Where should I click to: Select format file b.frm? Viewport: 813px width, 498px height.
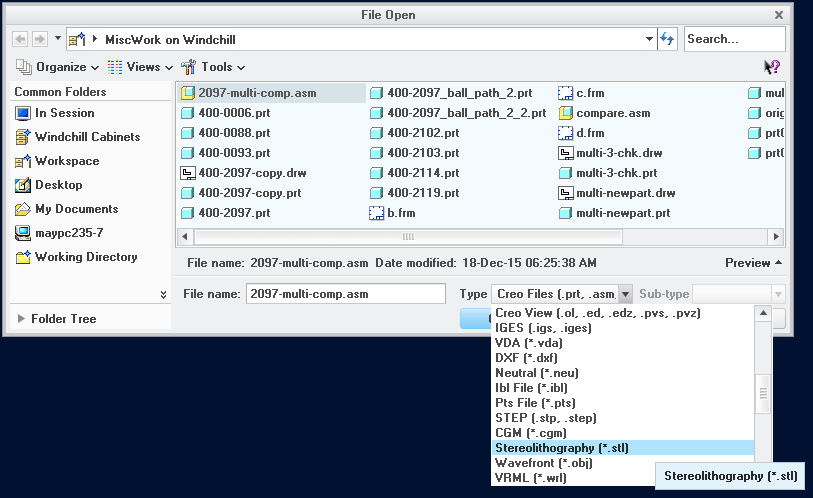(393, 213)
